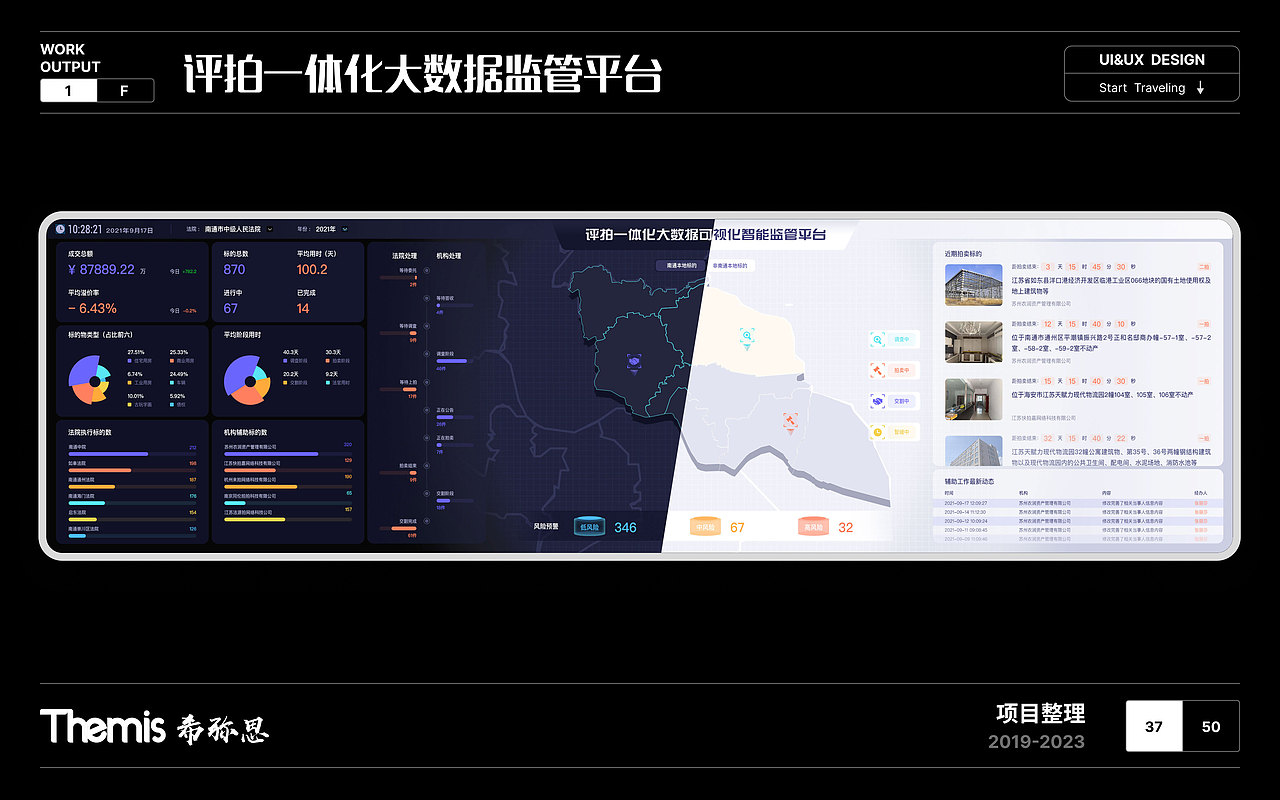Click the cyan magnifier marker on the map
The height and width of the screenshot is (800, 1280).
coord(747,335)
